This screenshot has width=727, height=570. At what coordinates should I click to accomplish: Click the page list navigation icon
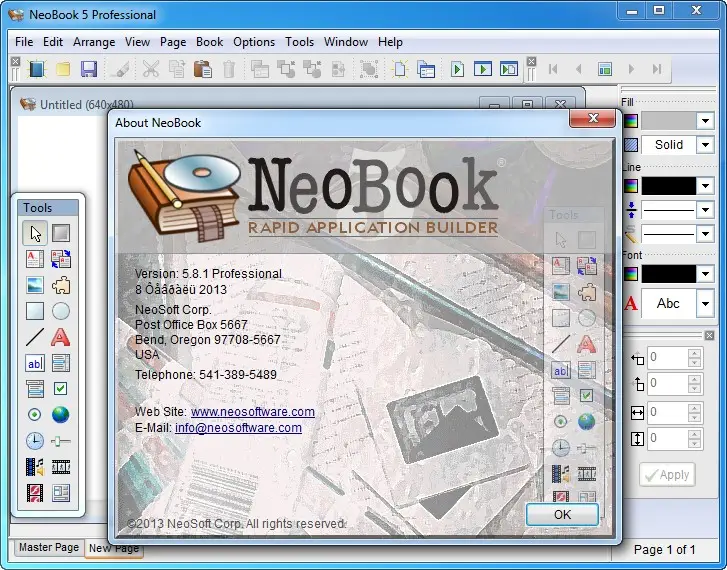605,69
